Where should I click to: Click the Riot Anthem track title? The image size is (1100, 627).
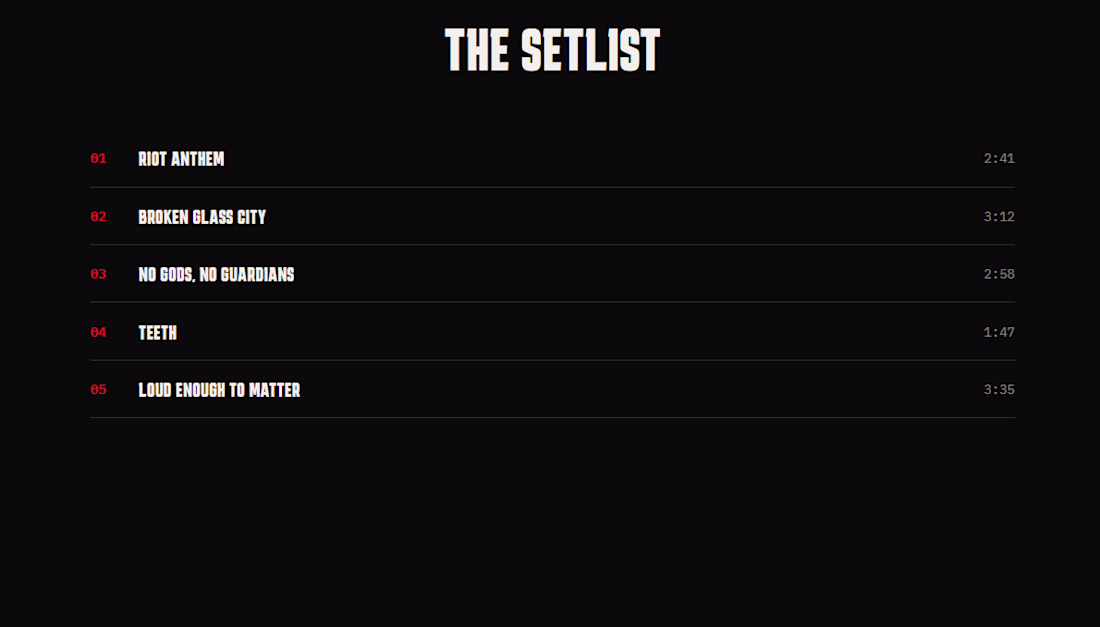[181, 159]
